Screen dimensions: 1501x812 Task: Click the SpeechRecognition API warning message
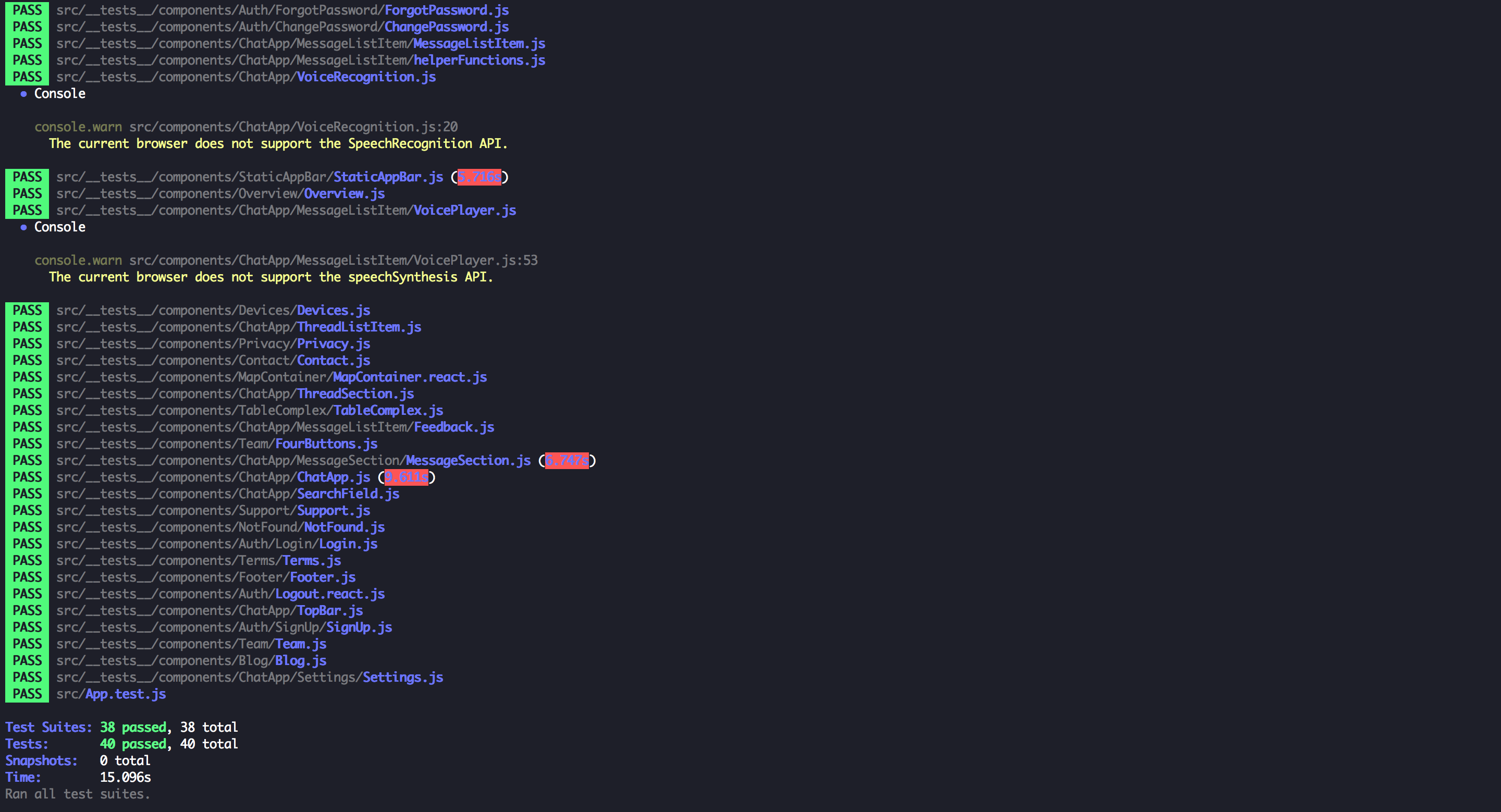pos(278,144)
